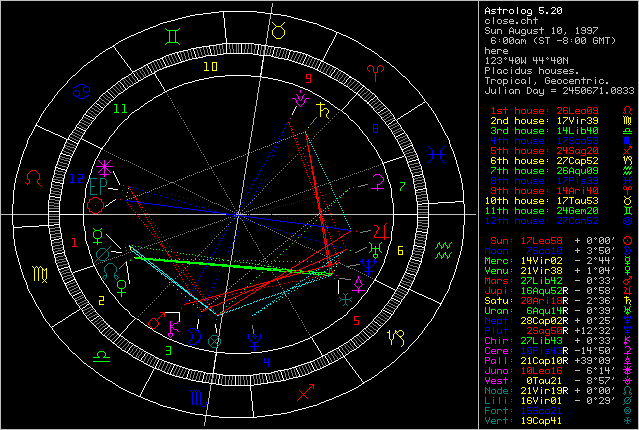This screenshot has width=639, height=430.
Task: Click the Part of Fortune glyph in wheel
Action: point(214,341)
